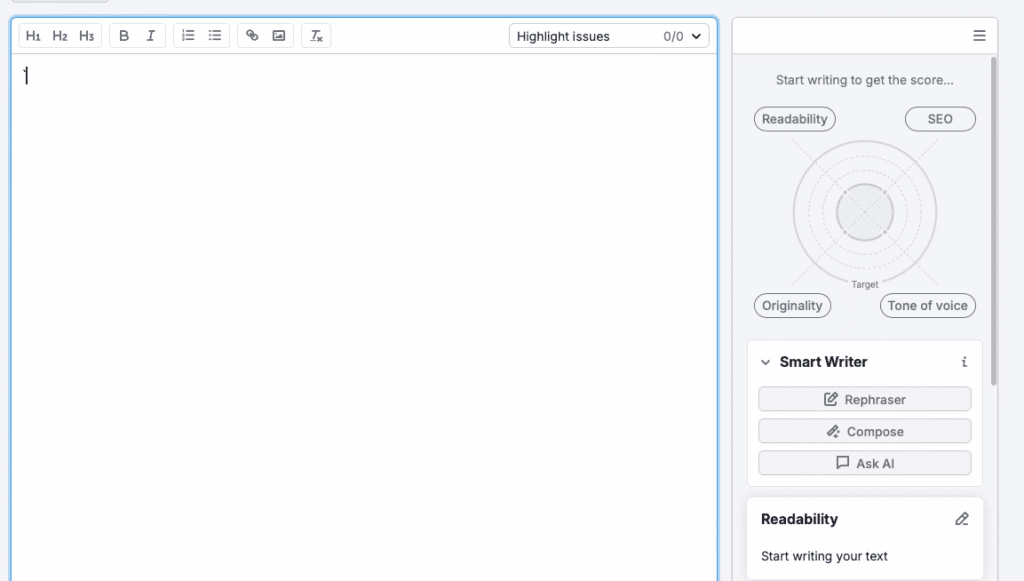Toggle bold text formatting
The image size is (1024, 581).
coord(124,36)
